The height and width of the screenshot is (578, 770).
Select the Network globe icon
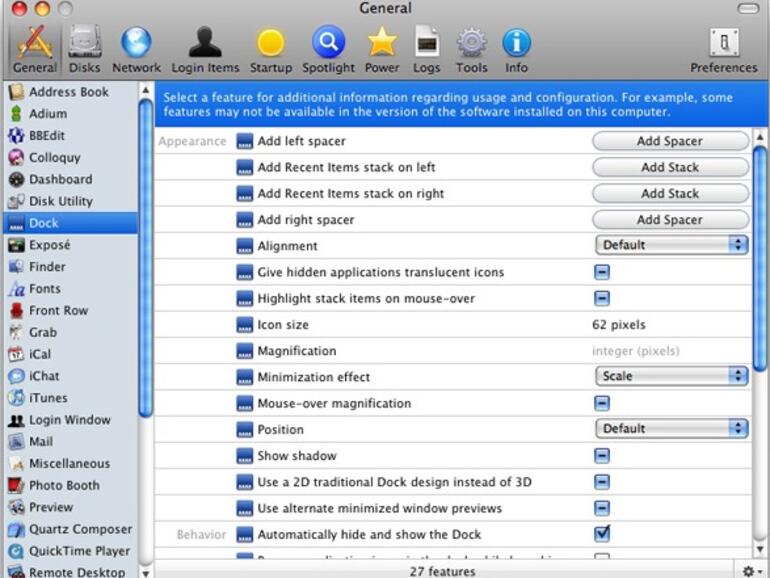pos(136,48)
